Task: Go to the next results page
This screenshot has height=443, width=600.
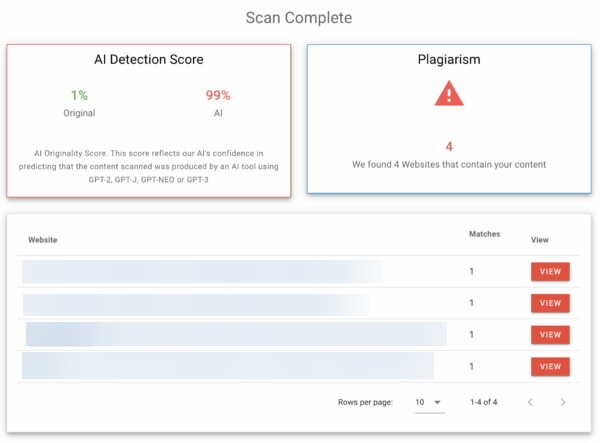Action: pyautogui.click(x=563, y=402)
